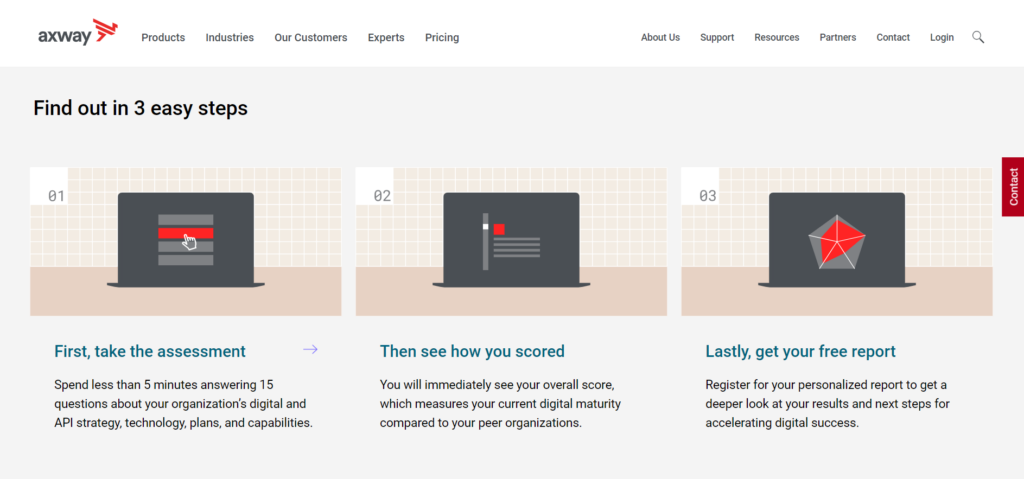Click 'First, take the assessment' heading

click(150, 351)
